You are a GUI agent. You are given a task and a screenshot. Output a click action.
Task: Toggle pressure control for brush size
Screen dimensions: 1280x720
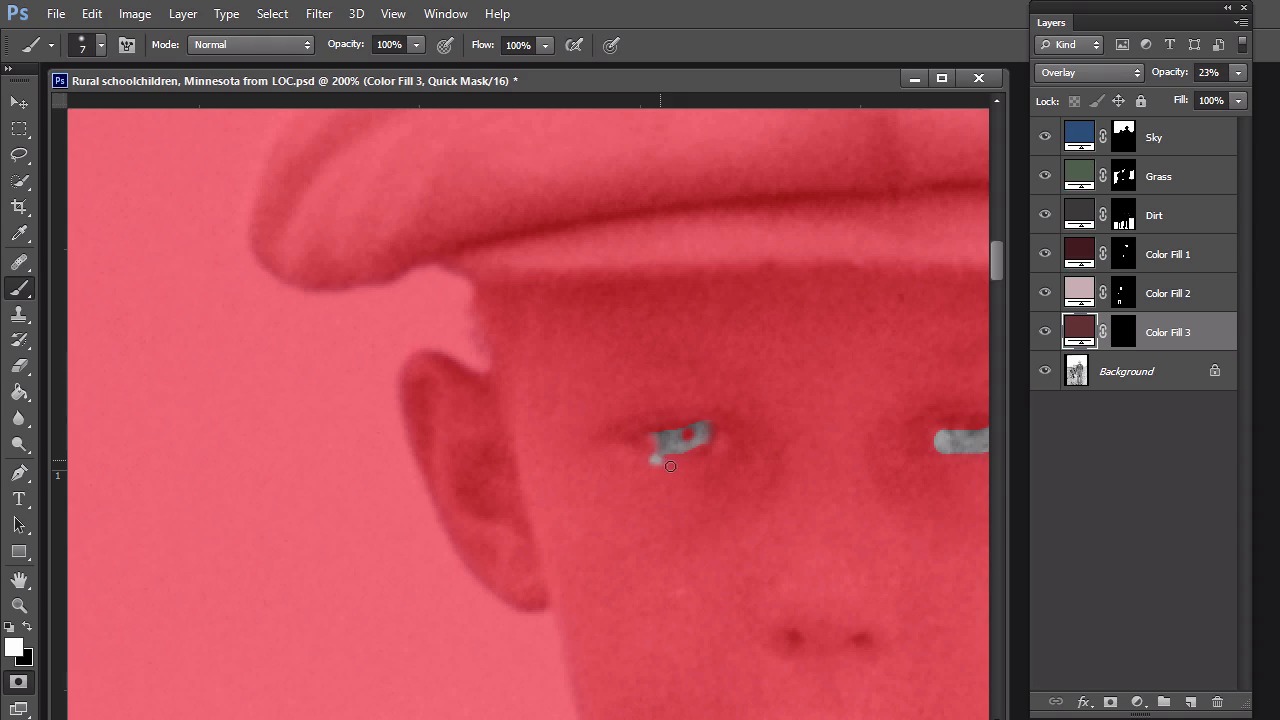click(611, 45)
